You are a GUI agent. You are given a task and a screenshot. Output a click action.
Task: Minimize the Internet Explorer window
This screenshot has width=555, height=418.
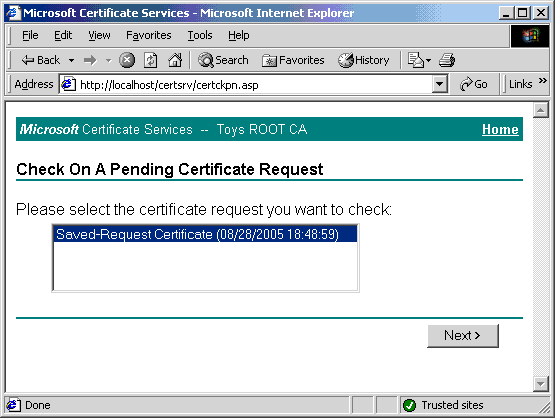pyautogui.click(x=506, y=13)
